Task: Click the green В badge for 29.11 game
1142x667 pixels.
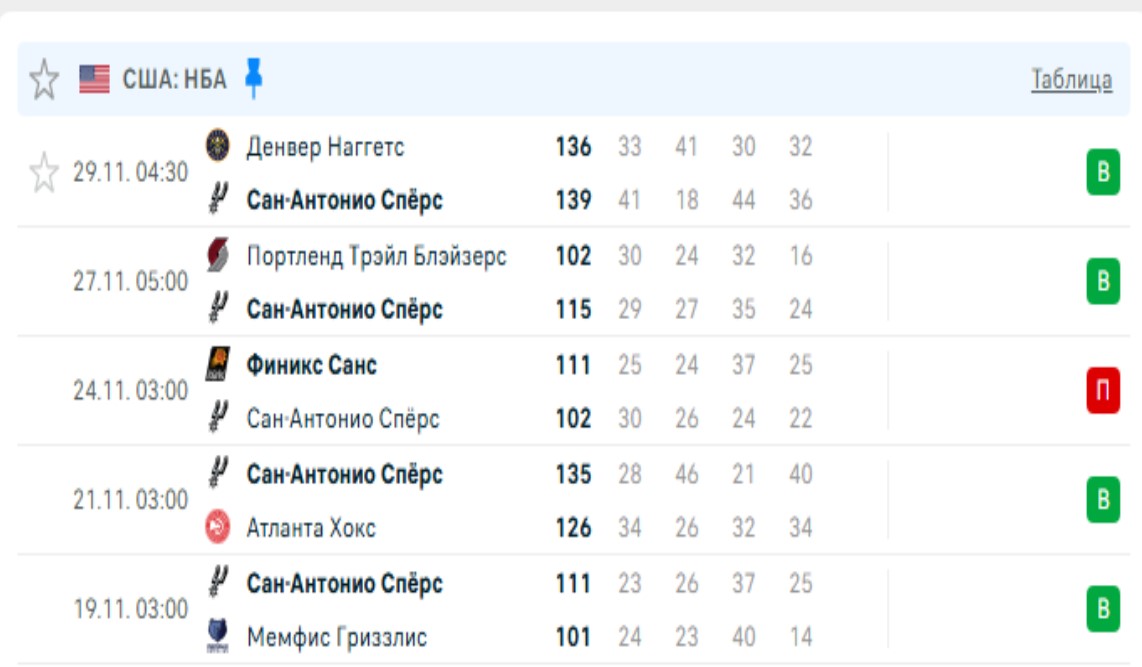Action: click(x=1103, y=174)
